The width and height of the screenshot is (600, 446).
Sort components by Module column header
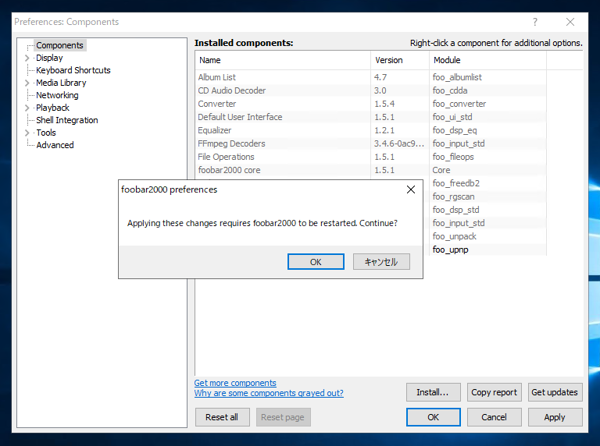[x=488, y=60]
